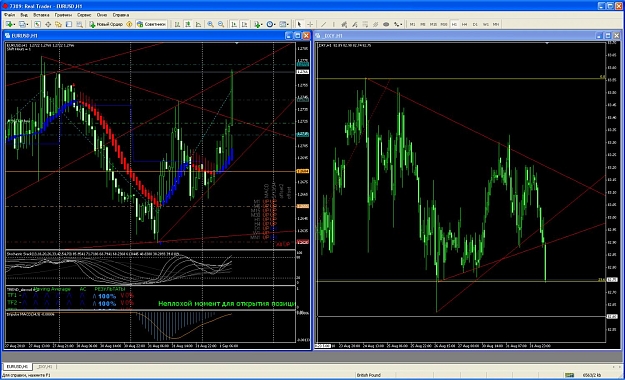Screen dimensions: 625x380
Task: Select the Vertical Line drawing tool
Action: pos(334,24)
